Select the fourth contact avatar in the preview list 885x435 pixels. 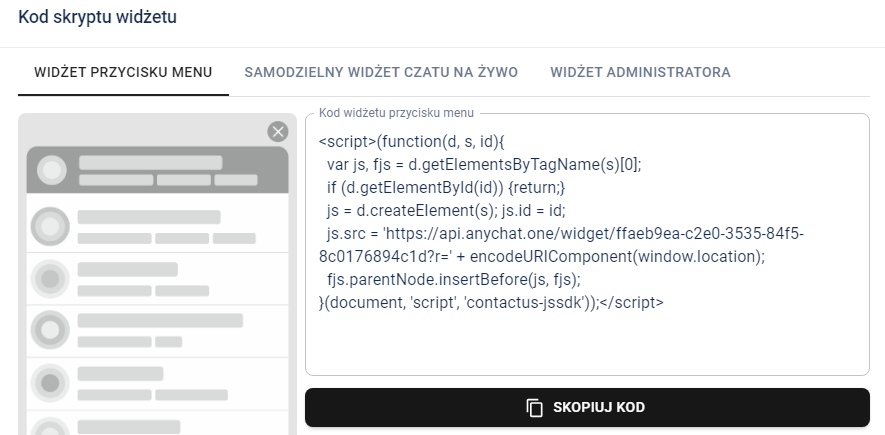(x=48, y=382)
